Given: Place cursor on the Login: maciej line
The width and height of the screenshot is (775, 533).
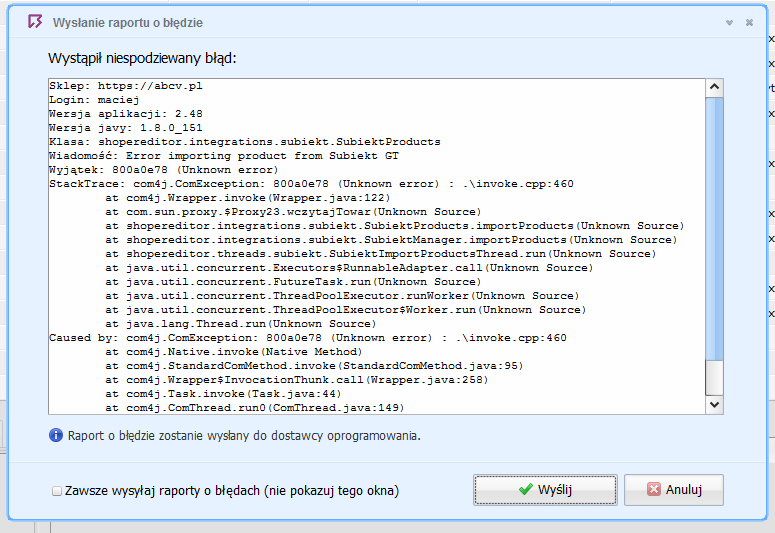Looking at the screenshot, I should 94,99.
